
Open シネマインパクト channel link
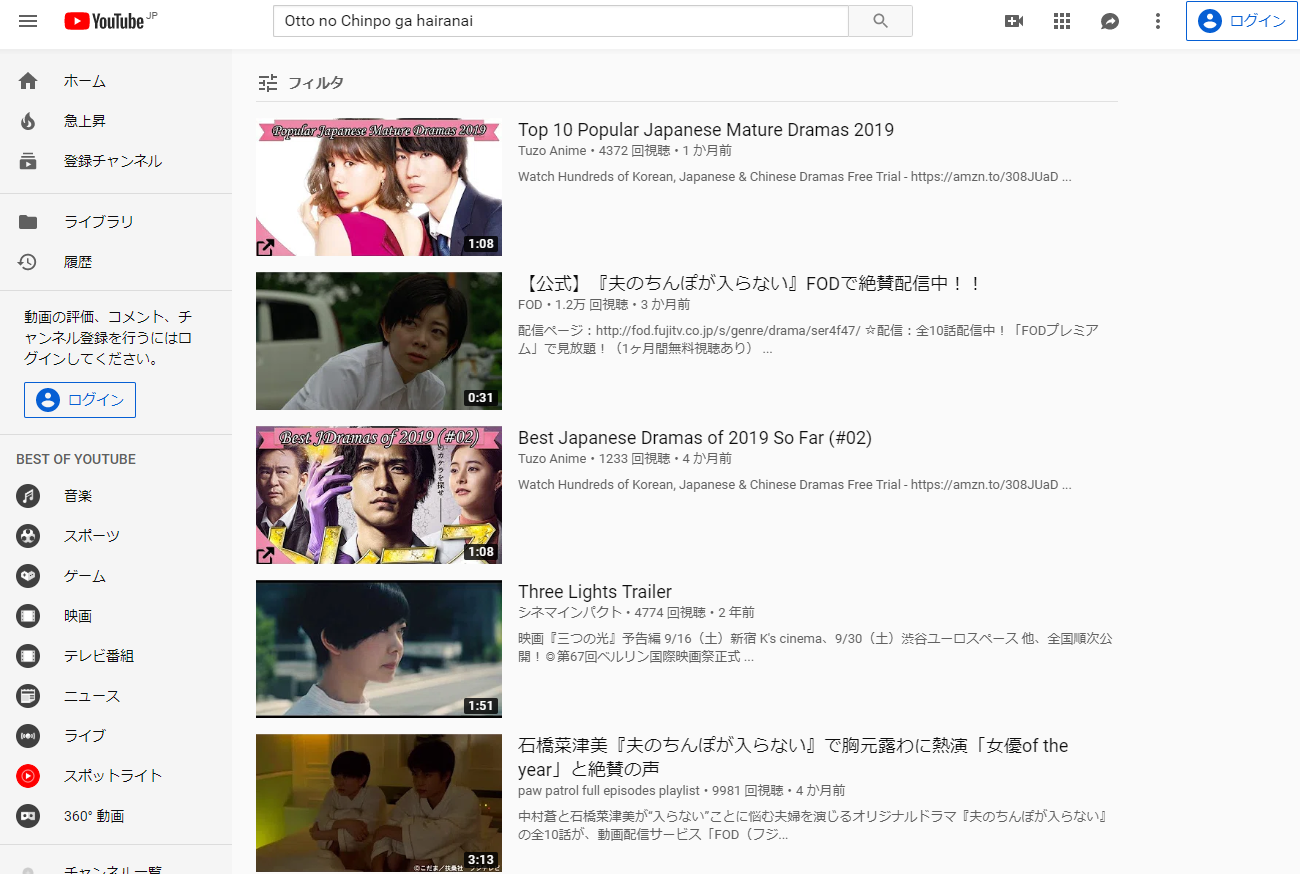coord(570,613)
